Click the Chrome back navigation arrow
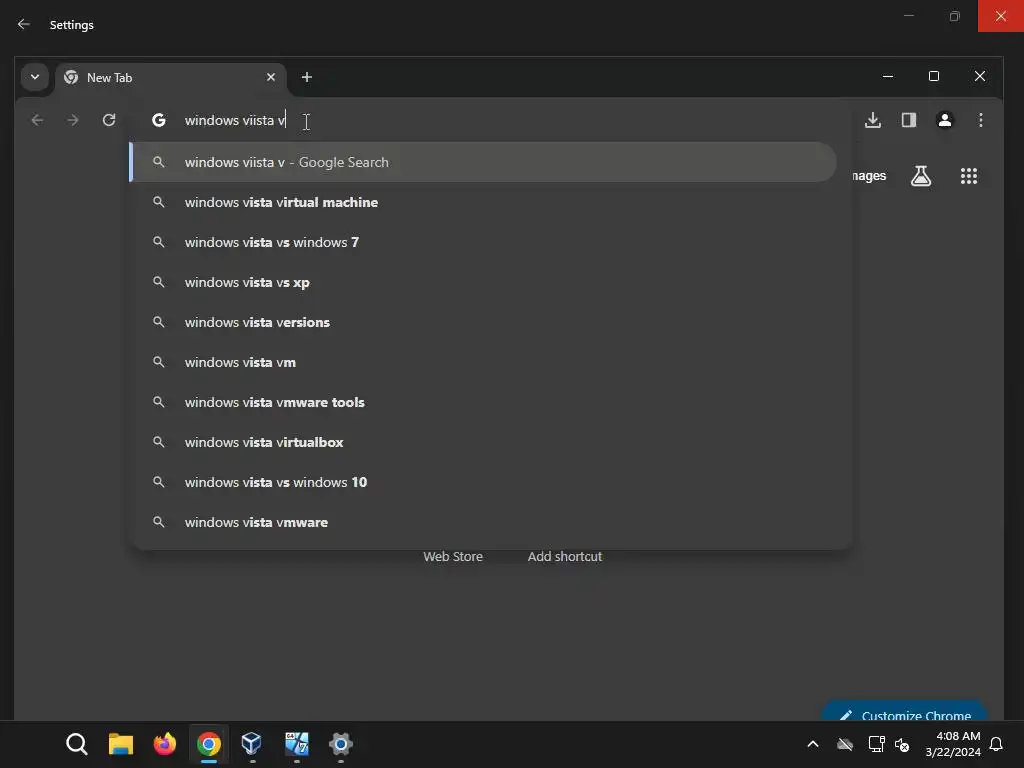 coord(37,120)
